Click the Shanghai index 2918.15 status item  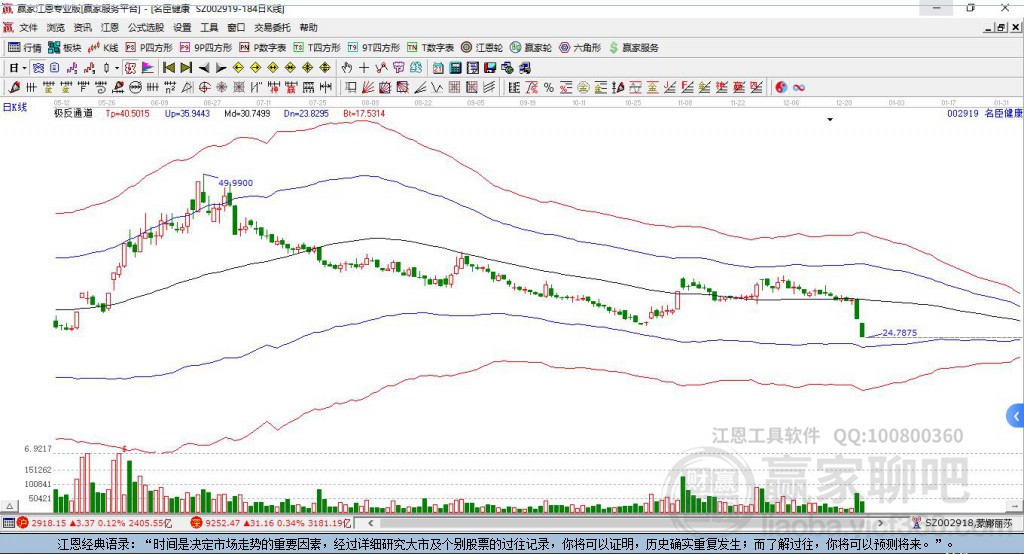tap(93, 523)
